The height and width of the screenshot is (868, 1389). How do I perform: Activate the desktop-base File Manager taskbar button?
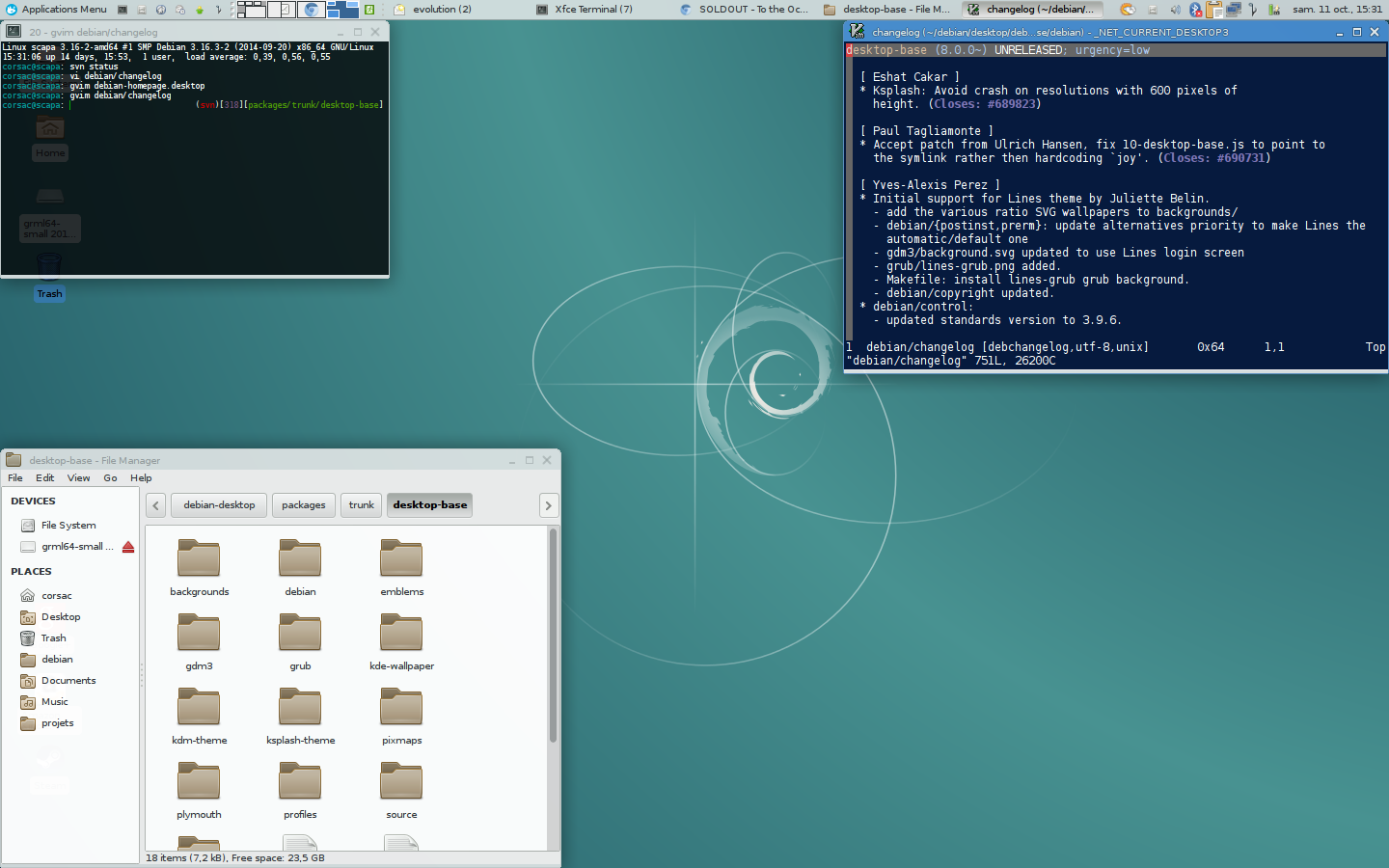(887, 9)
